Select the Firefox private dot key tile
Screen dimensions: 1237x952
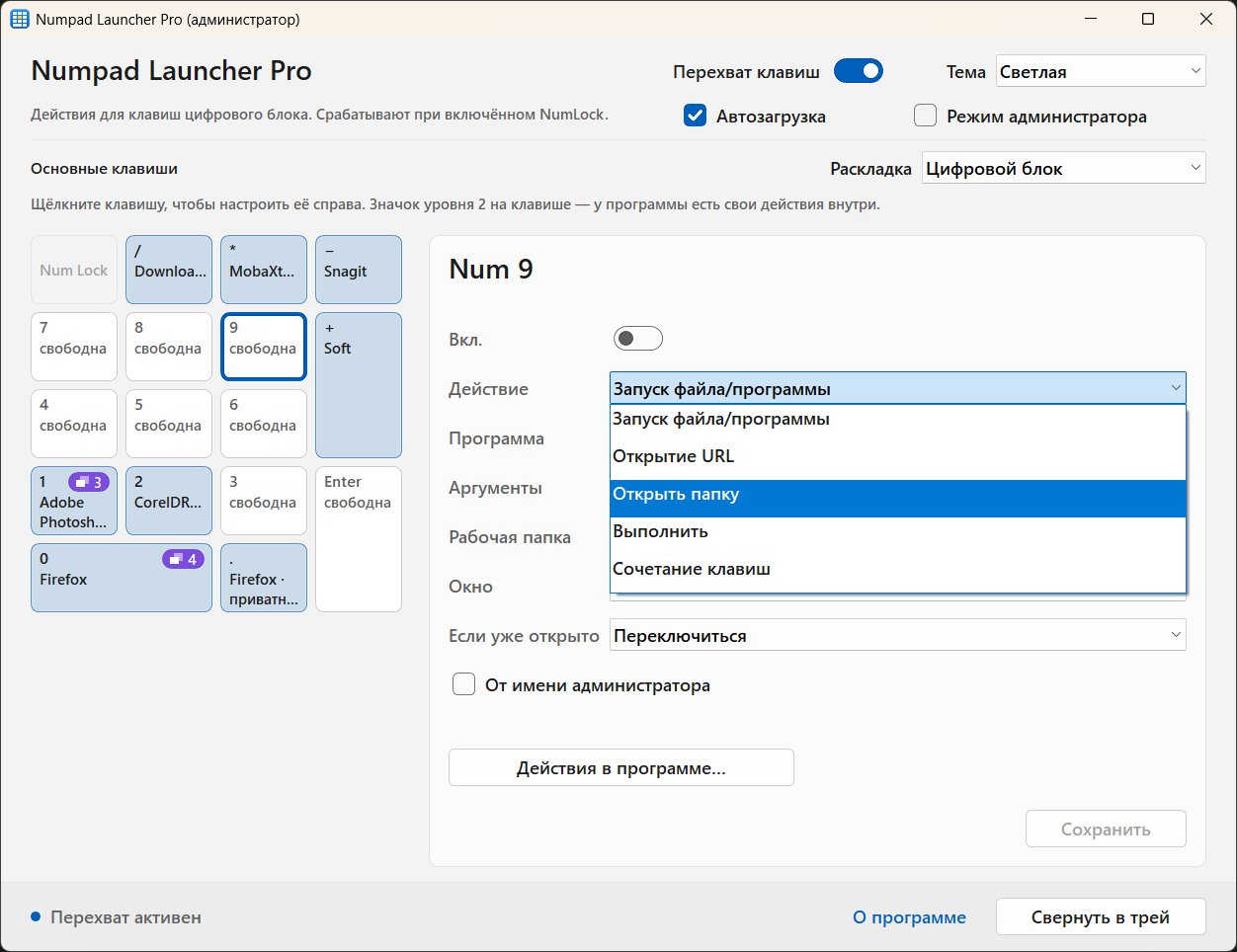click(x=264, y=578)
